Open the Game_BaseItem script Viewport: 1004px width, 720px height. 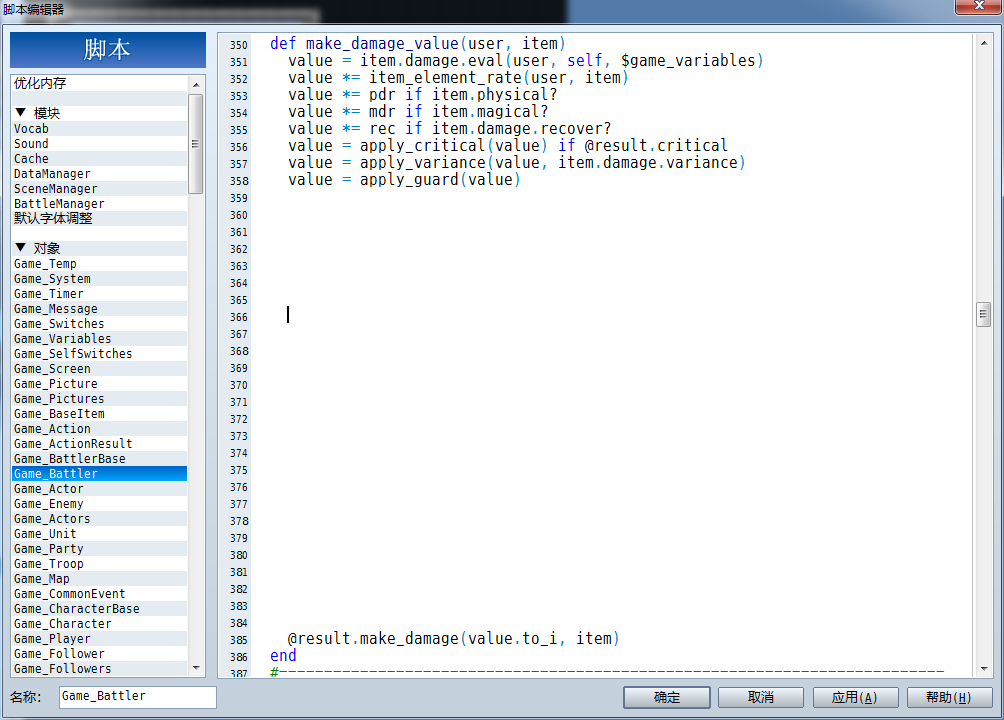click(100, 414)
